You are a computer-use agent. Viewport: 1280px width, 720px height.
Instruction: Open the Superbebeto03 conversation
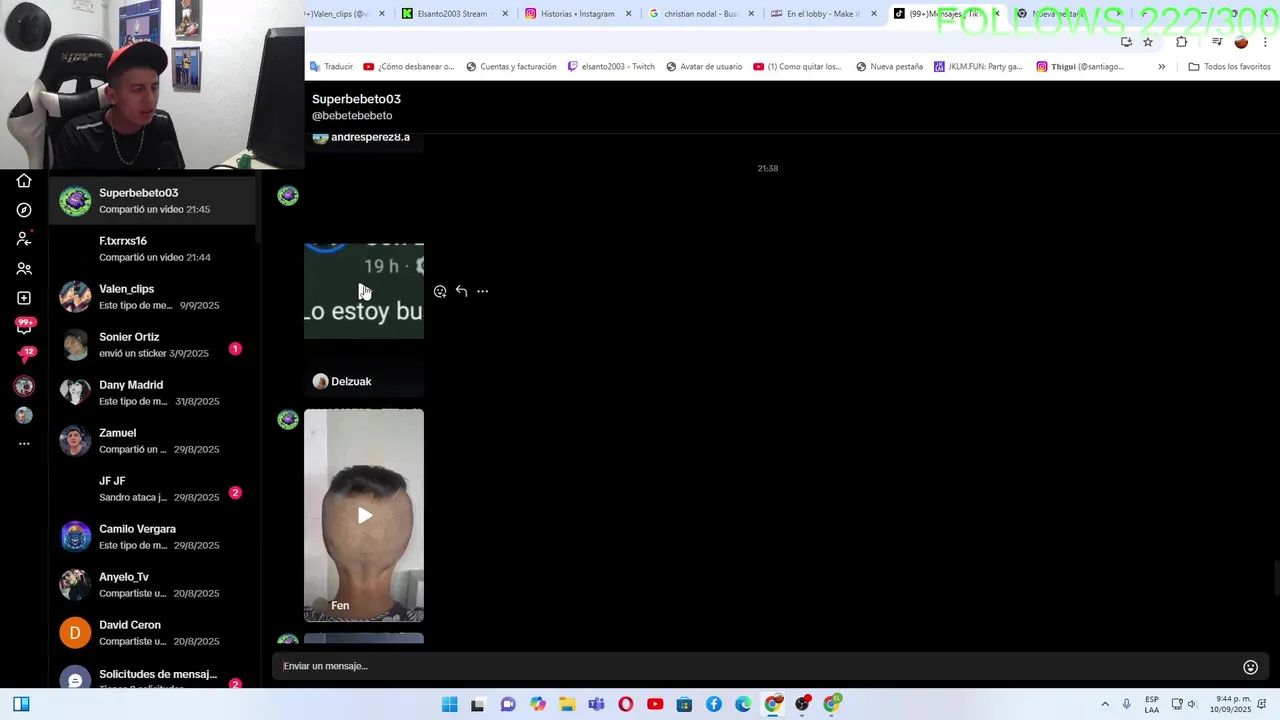point(153,201)
